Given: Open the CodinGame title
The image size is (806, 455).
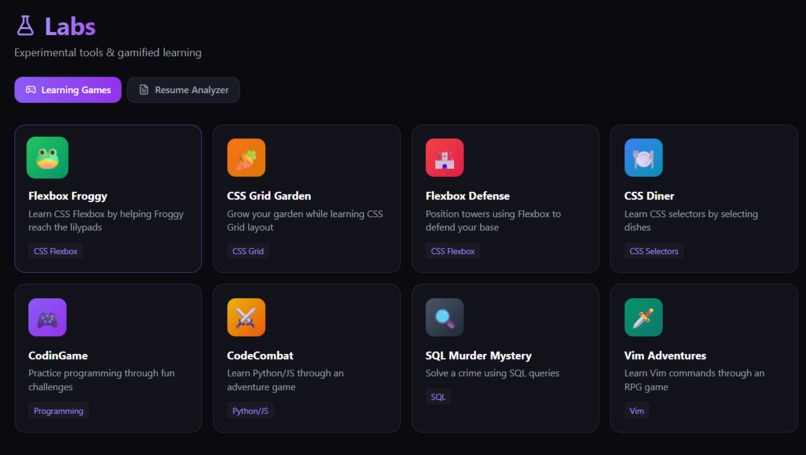Looking at the screenshot, I should point(58,356).
